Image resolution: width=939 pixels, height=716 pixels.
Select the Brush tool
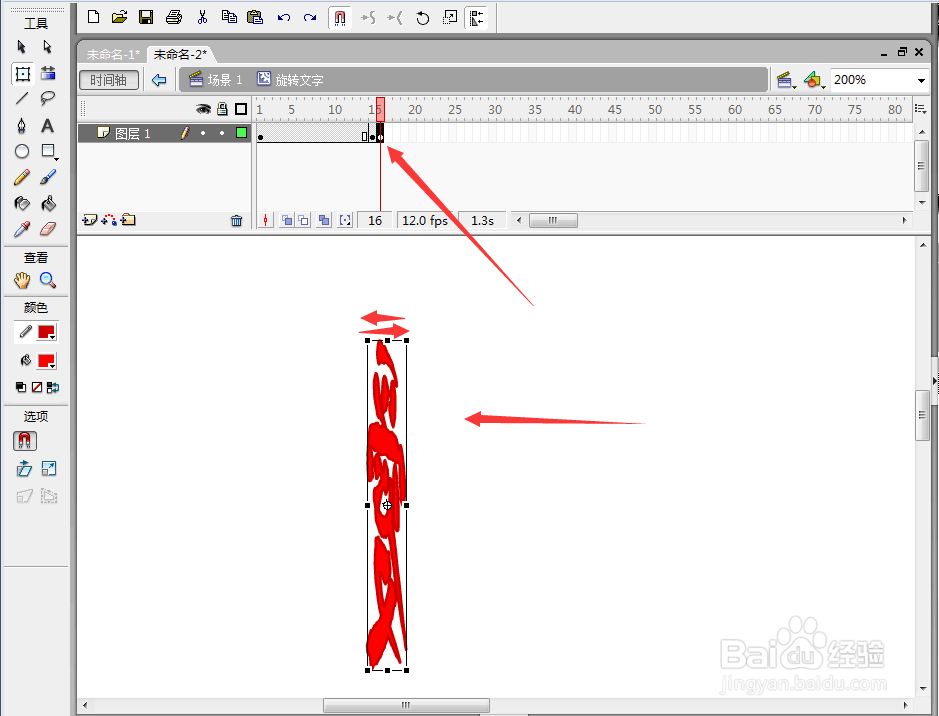coord(48,177)
